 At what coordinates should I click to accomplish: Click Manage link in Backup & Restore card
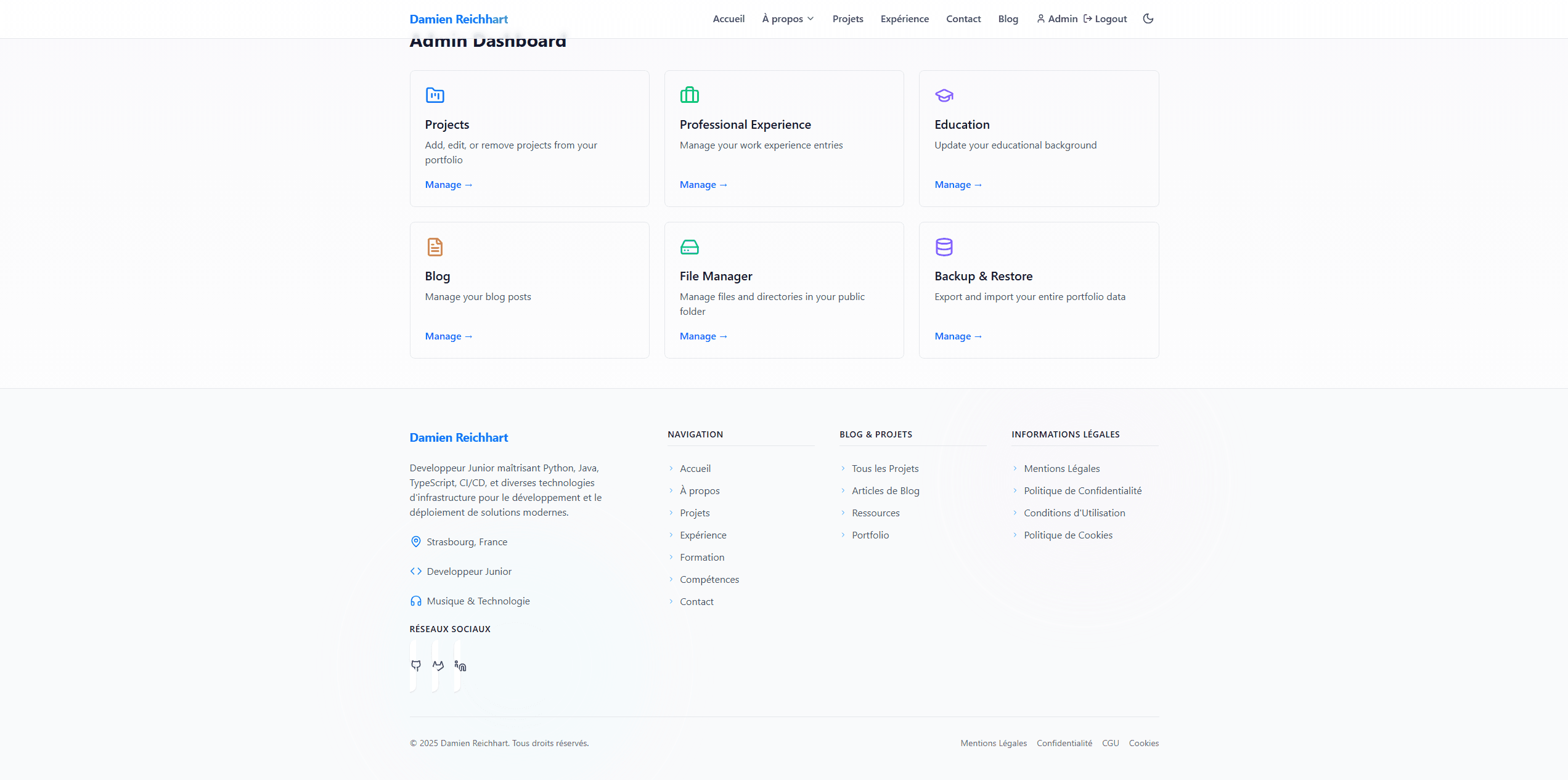point(958,336)
